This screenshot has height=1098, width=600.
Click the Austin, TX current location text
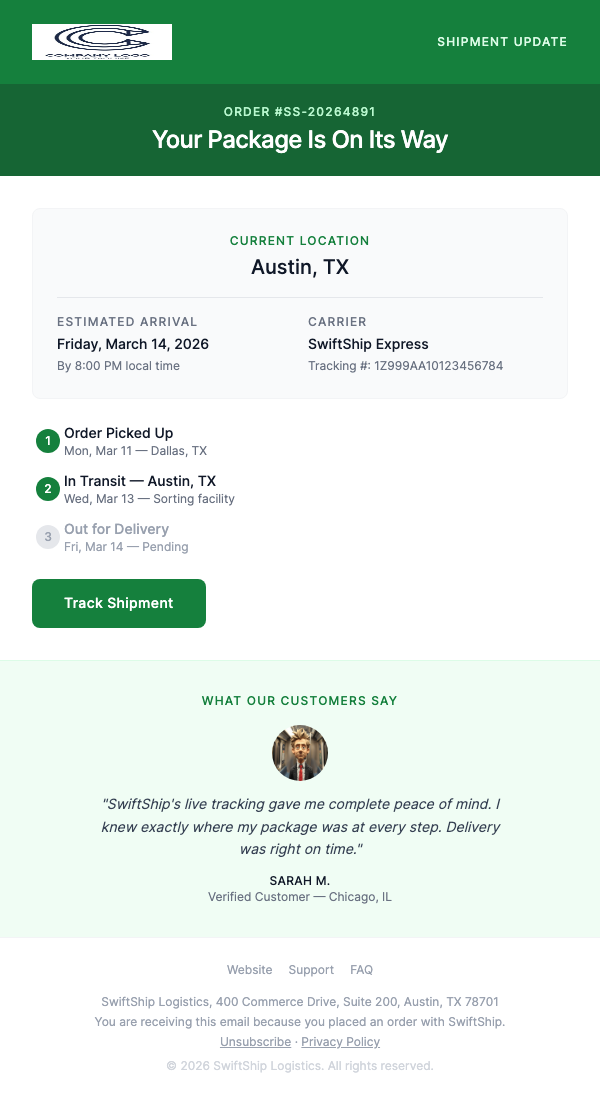point(300,267)
